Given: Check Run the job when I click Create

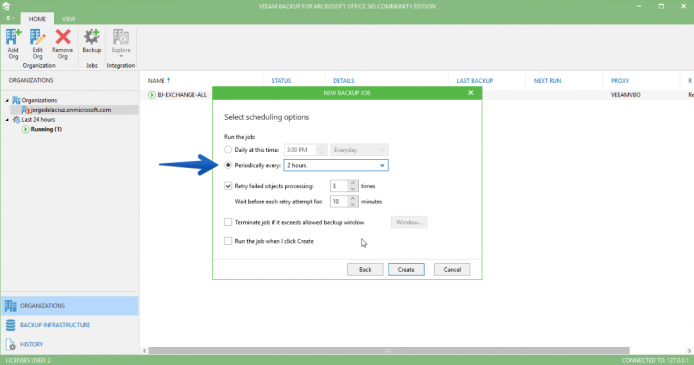Looking at the screenshot, I should pyautogui.click(x=228, y=241).
